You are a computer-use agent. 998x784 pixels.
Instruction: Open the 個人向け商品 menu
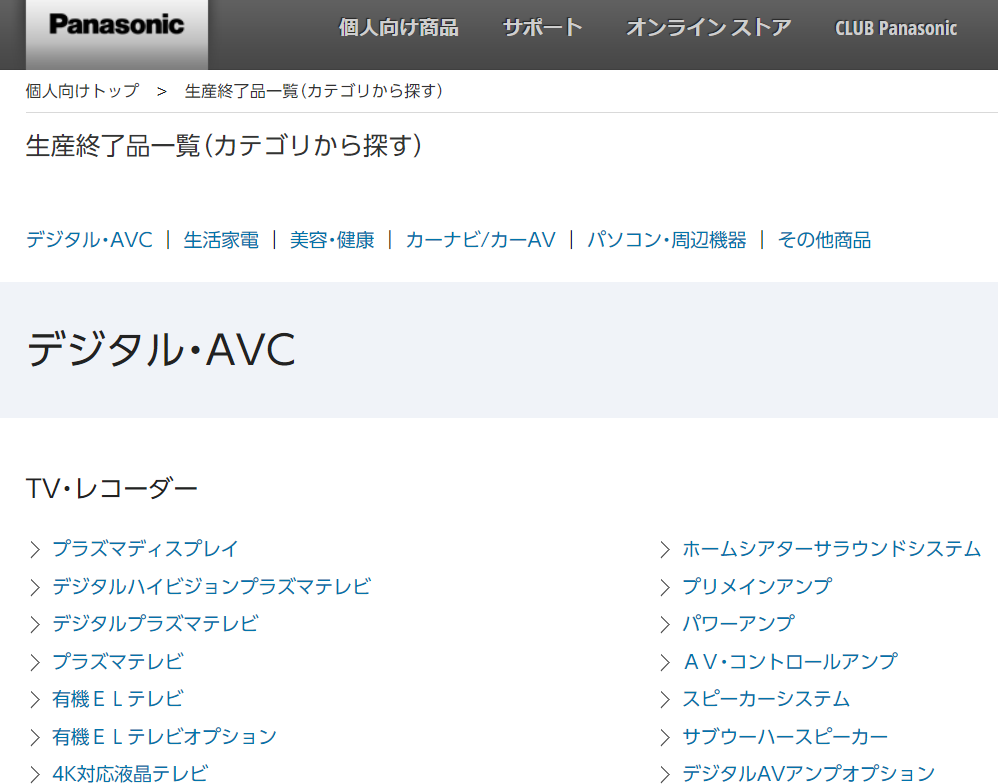click(x=398, y=28)
